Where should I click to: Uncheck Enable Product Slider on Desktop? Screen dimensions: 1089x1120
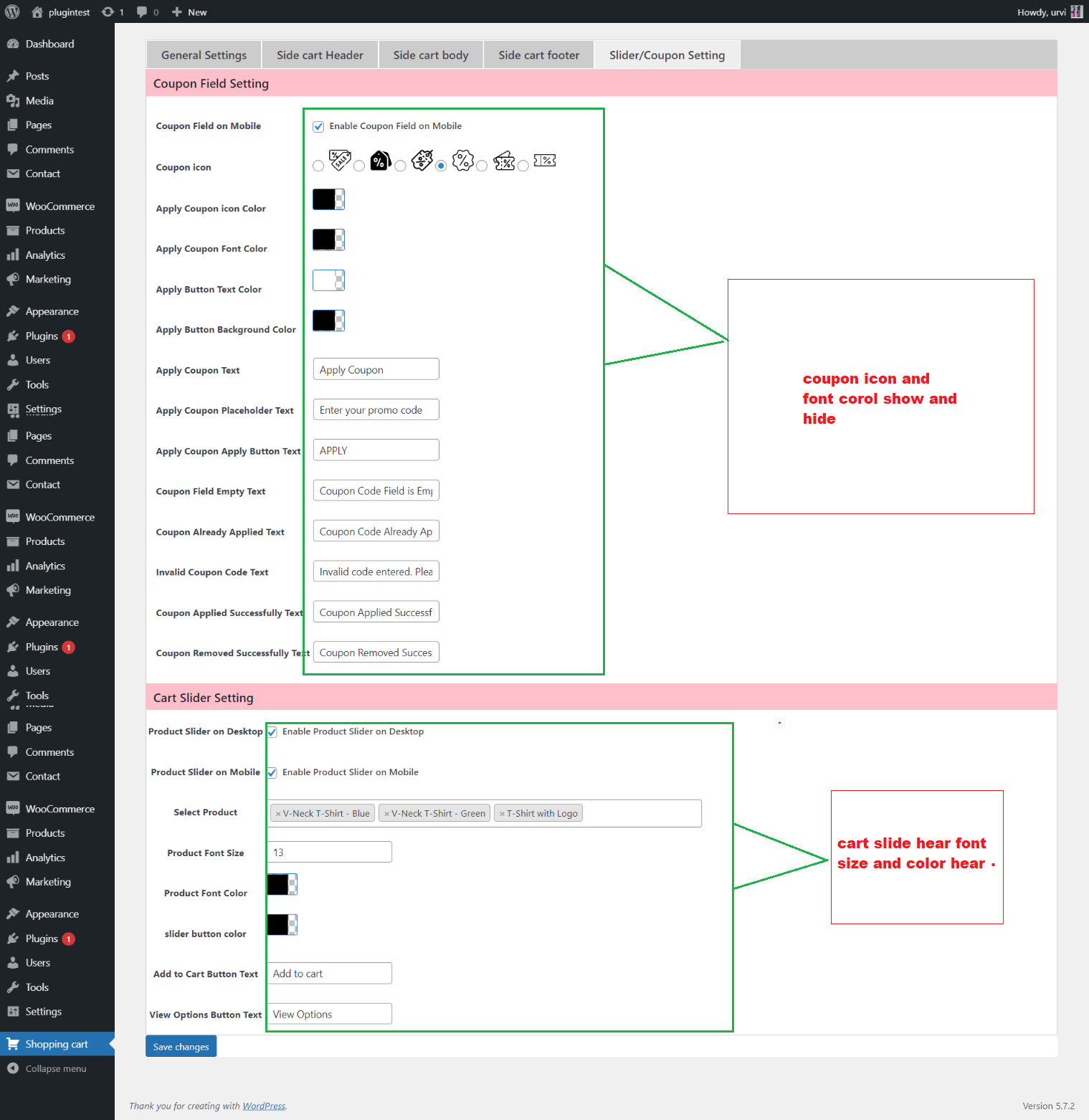click(x=272, y=732)
